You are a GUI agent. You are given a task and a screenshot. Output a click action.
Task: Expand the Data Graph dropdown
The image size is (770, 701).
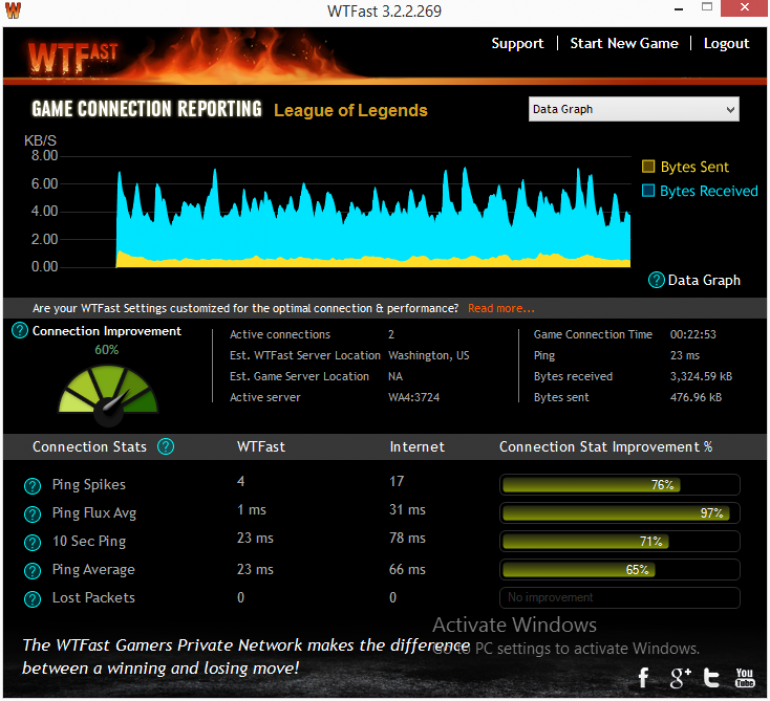(x=633, y=109)
